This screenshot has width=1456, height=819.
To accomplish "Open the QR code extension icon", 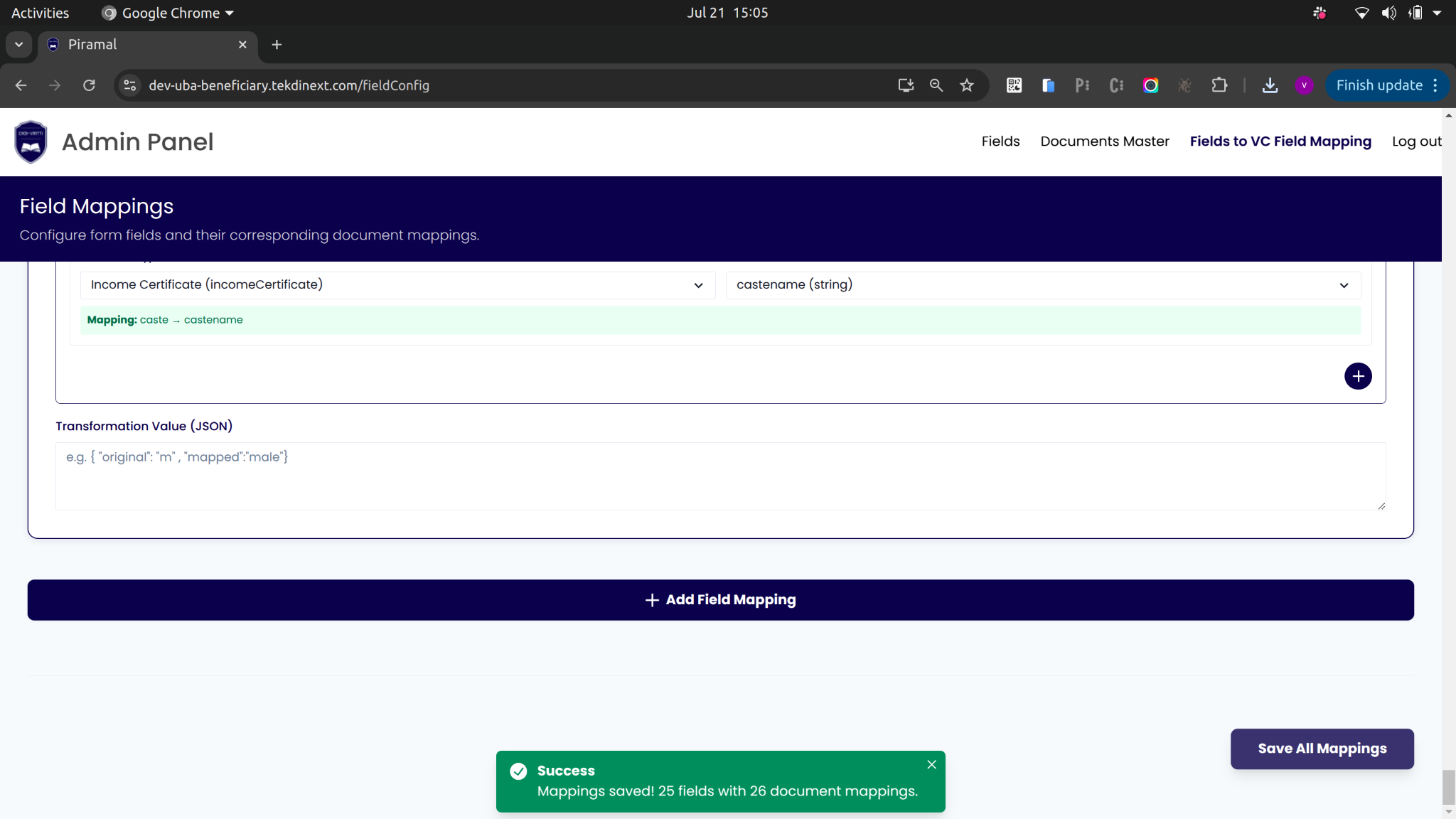I will 1014,85.
